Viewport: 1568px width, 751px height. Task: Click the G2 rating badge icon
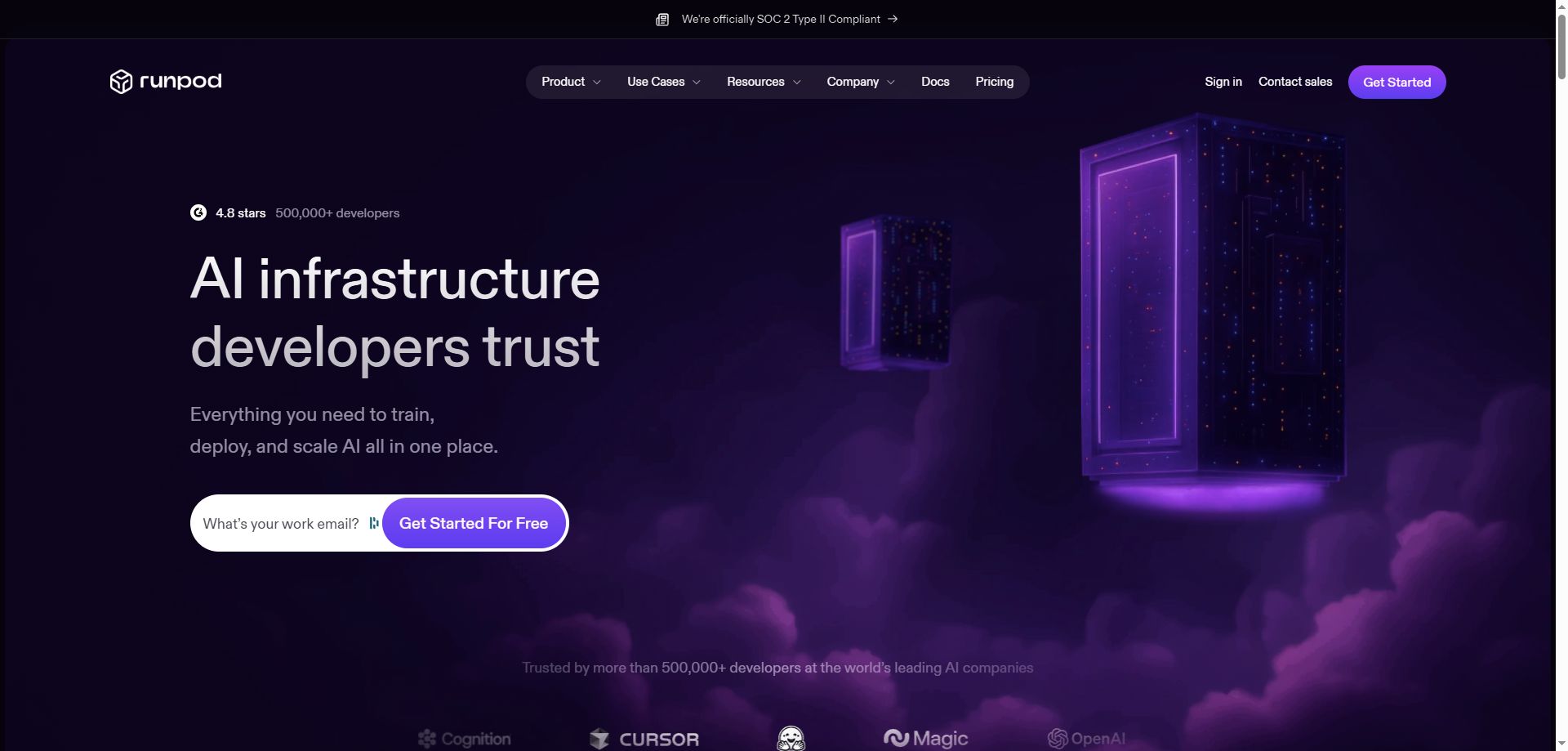click(x=198, y=212)
